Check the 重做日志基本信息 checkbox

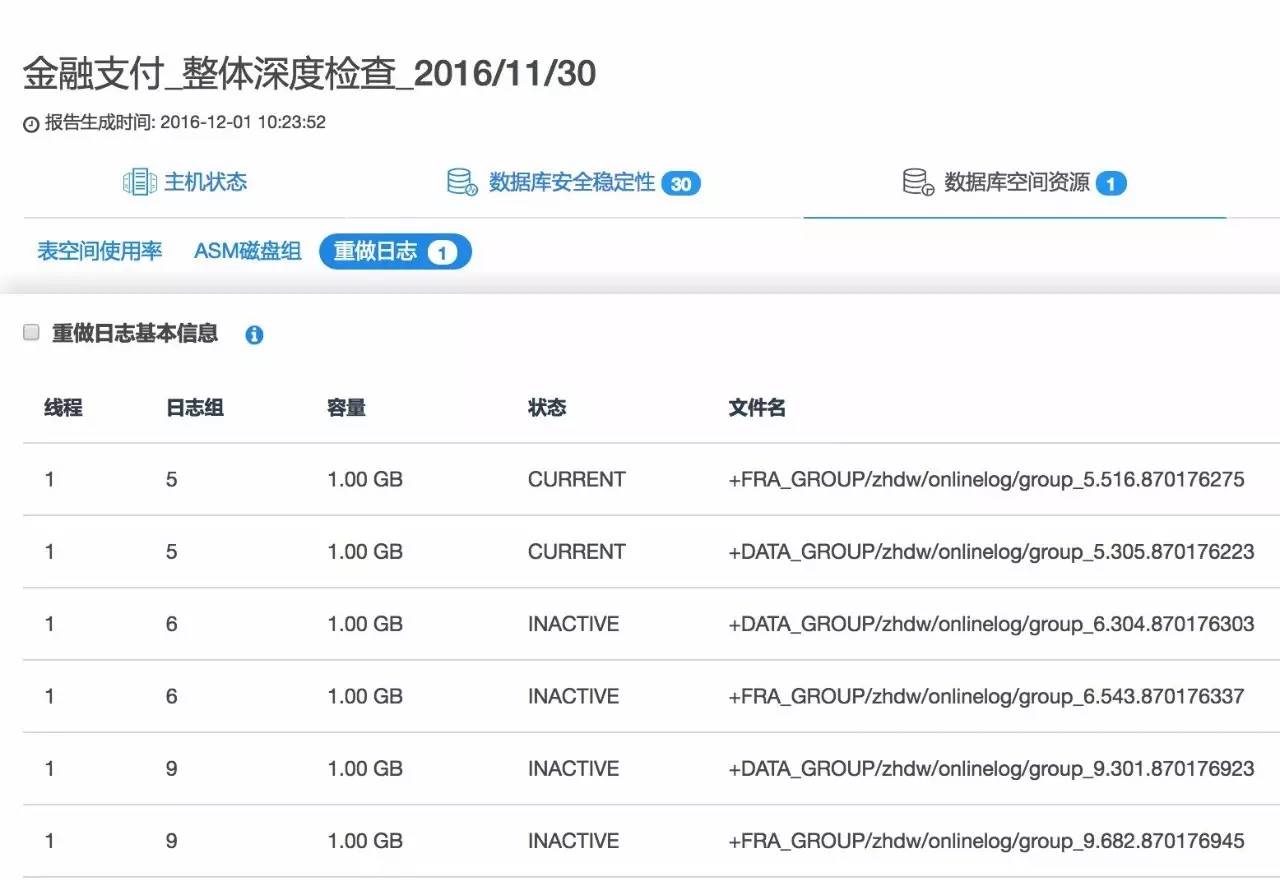click(31, 330)
